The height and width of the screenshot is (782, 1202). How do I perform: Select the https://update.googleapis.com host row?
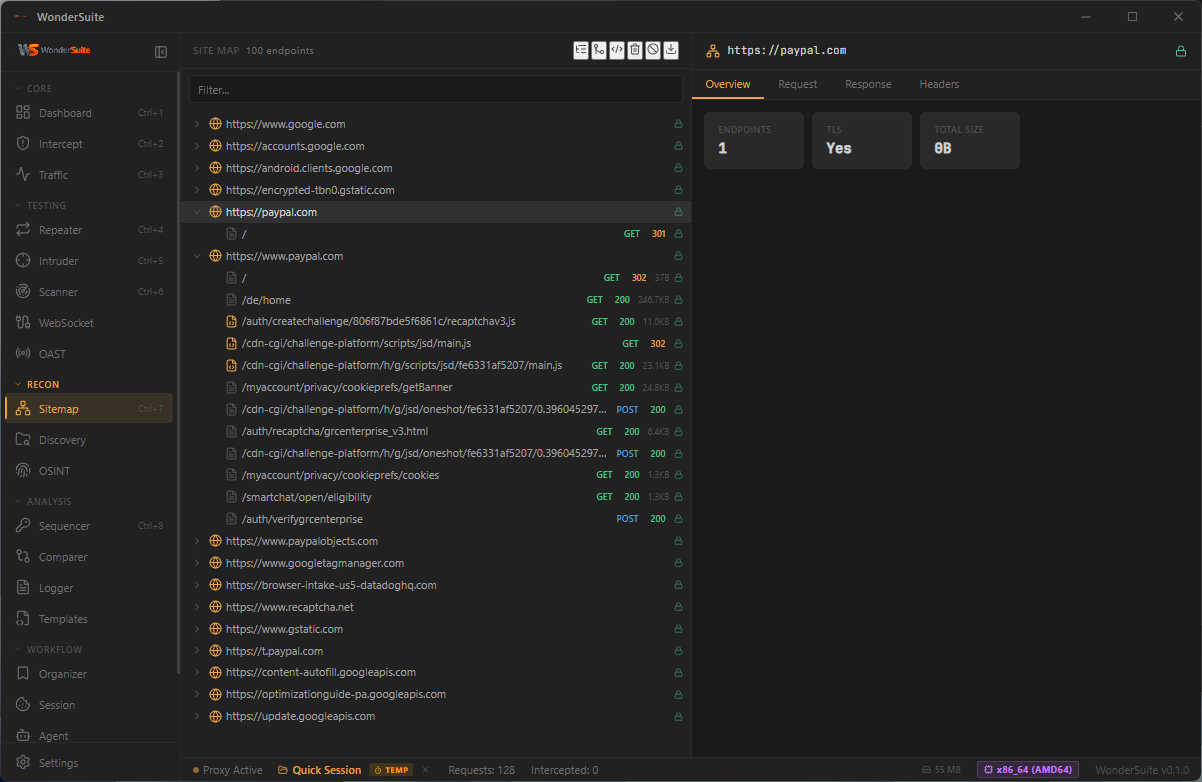click(436, 716)
